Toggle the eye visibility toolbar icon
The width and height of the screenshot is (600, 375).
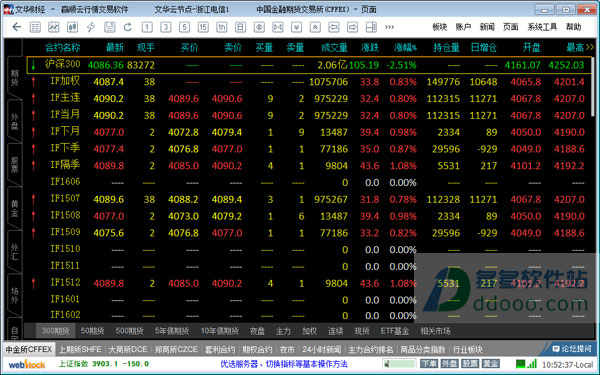pyautogui.click(x=259, y=27)
